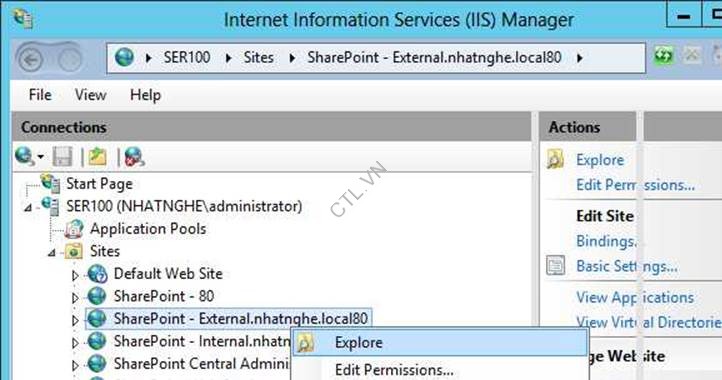Select SharePoint - Internal site label
Viewport: 722px width, 380px height.
(202, 341)
